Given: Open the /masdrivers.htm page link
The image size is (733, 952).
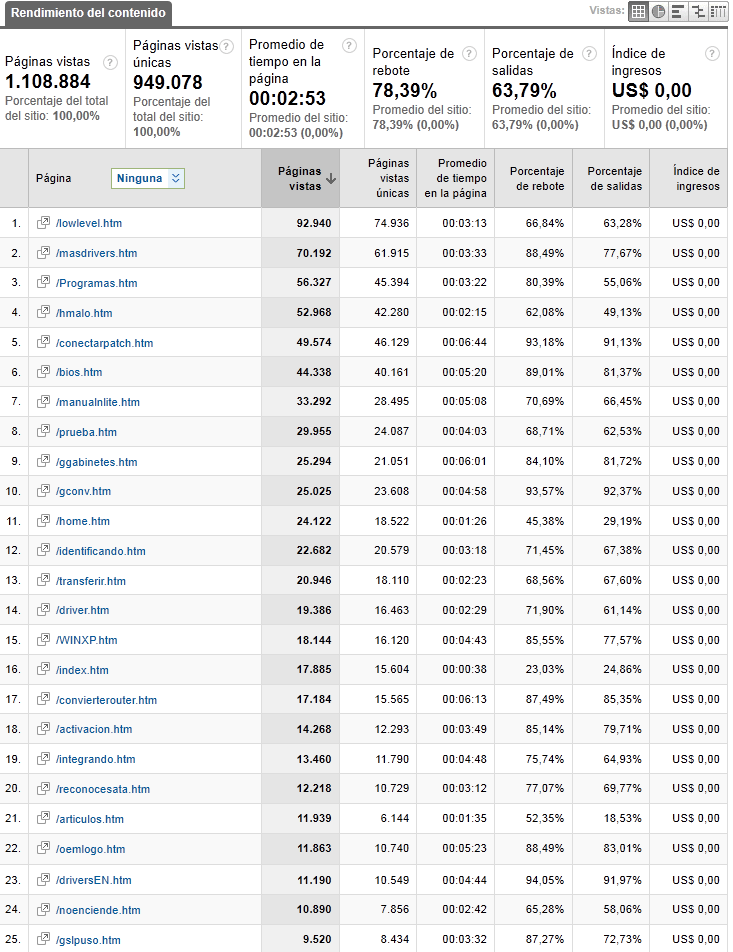Looking at the screenshot, I should 97,253.
